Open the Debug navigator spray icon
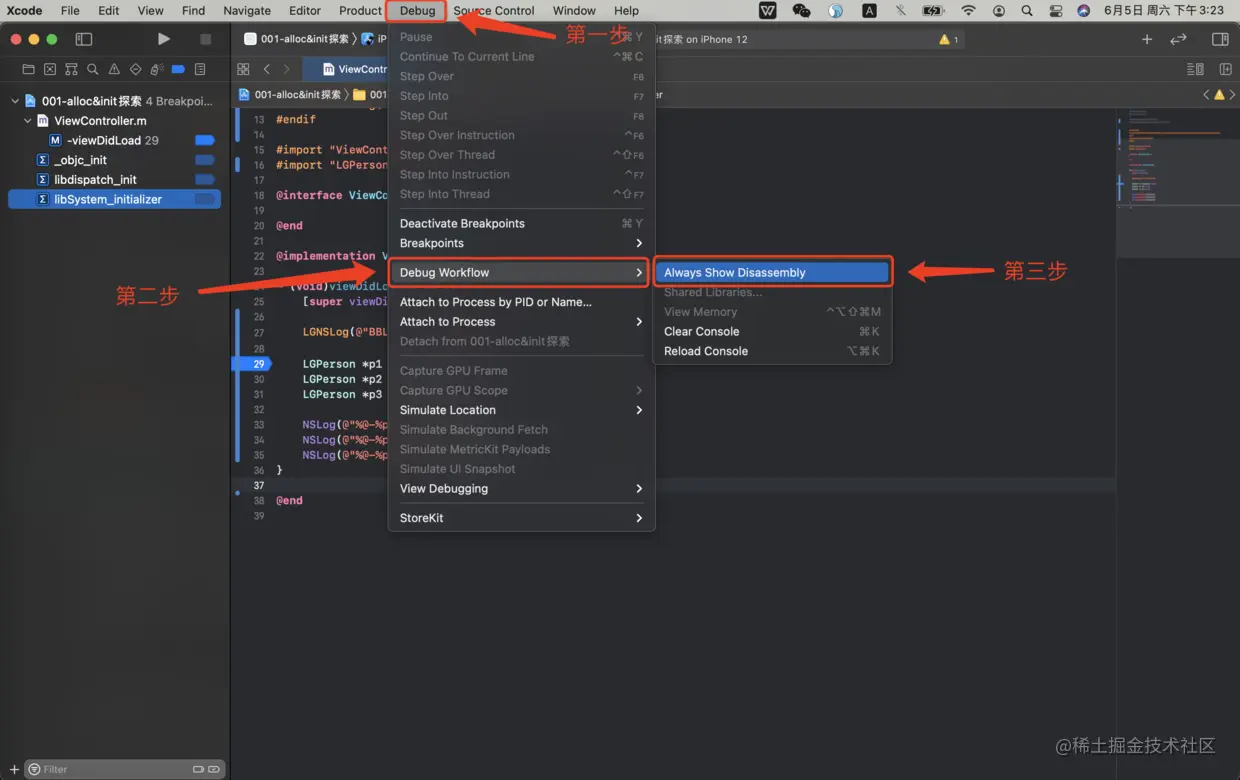 pos(157,70)
